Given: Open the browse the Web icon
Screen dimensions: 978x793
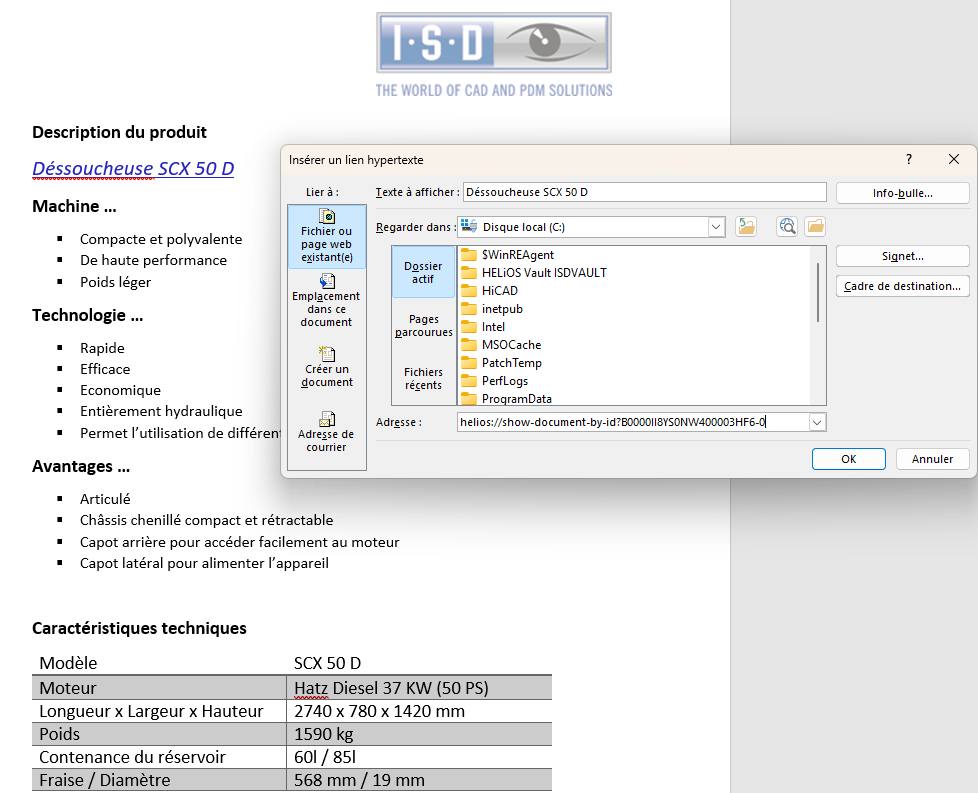Looking at the screenshot, I should click(787, 226).
